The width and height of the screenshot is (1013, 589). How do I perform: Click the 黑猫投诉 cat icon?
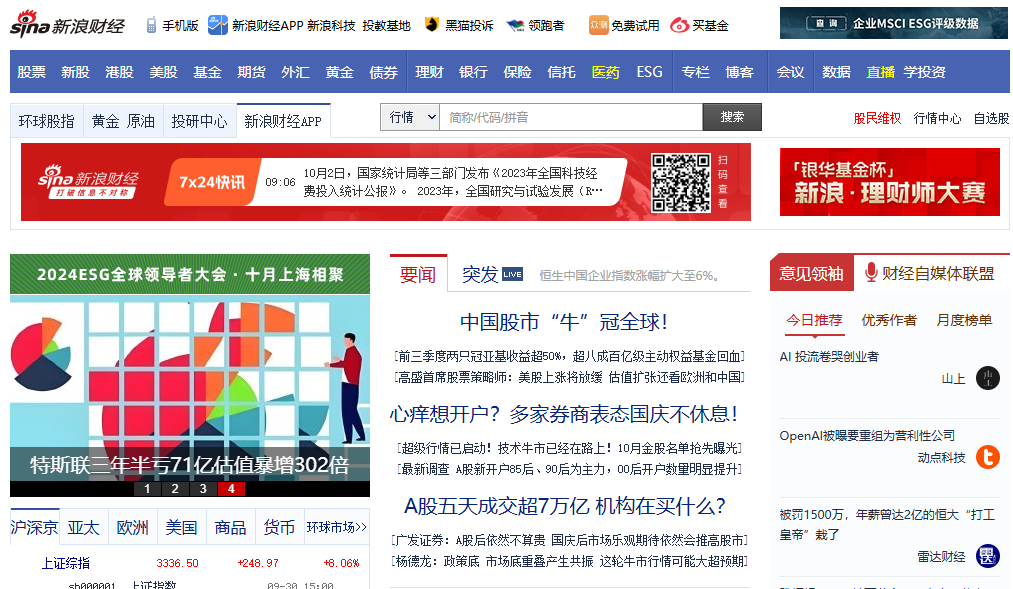[x=432, y=25]
